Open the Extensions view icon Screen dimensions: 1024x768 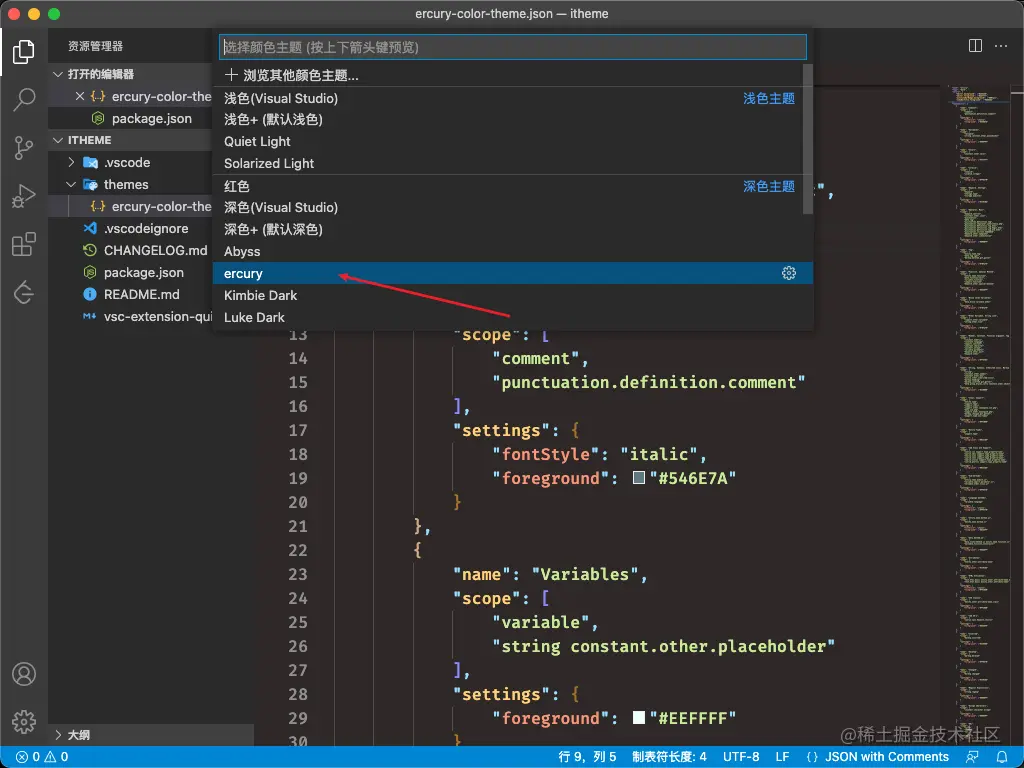pos(24,244)
